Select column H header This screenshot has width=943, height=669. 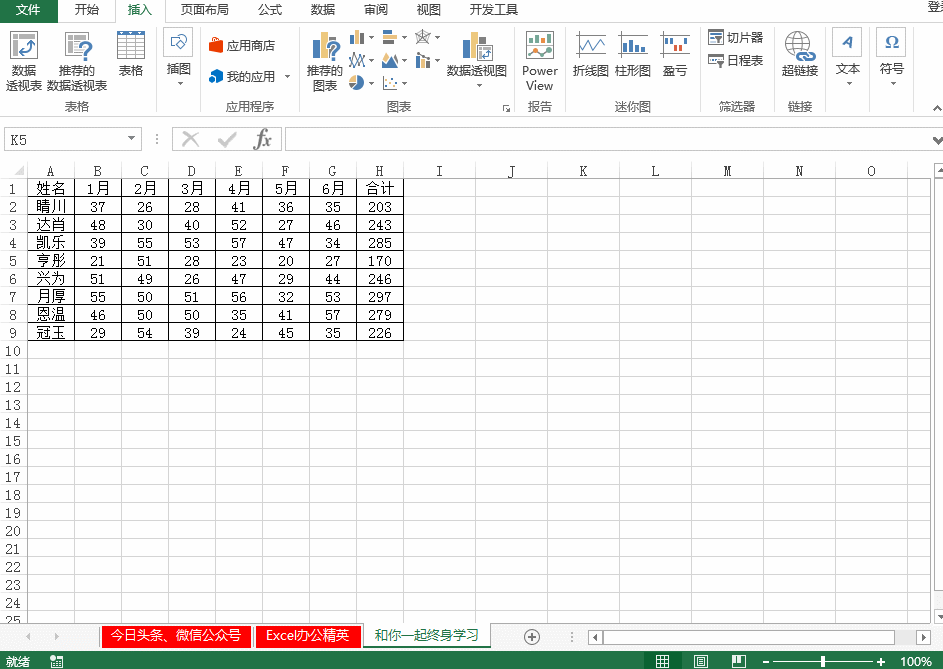[379, 171]
